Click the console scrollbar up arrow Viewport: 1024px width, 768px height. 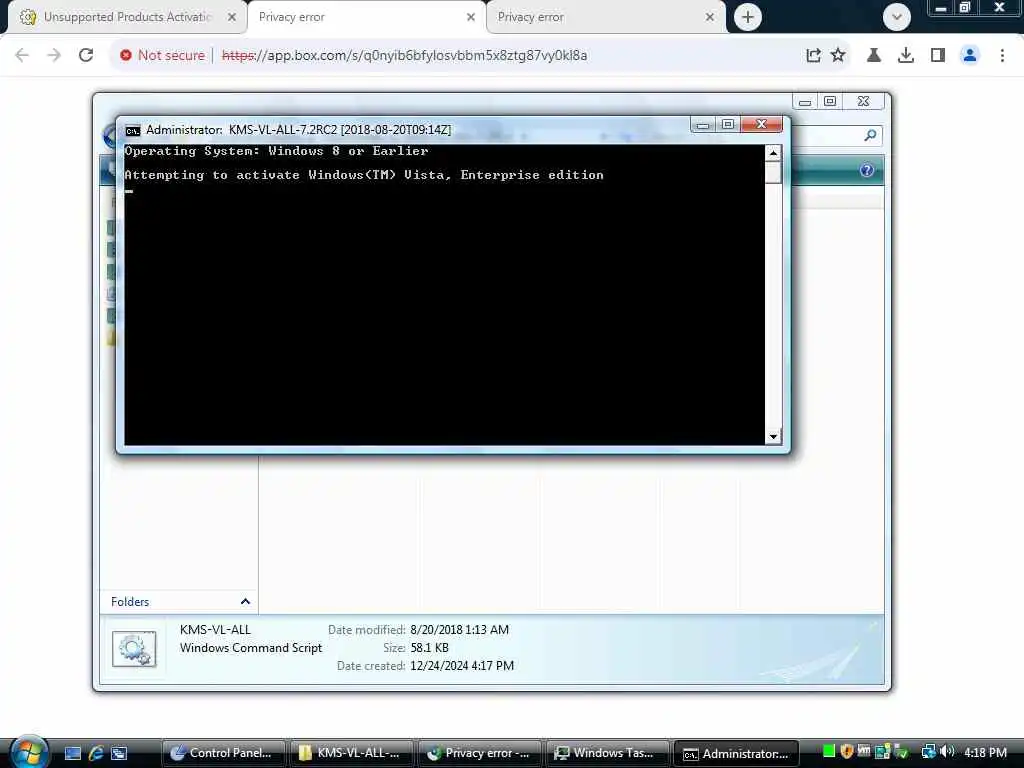click(x=773, y=153)
